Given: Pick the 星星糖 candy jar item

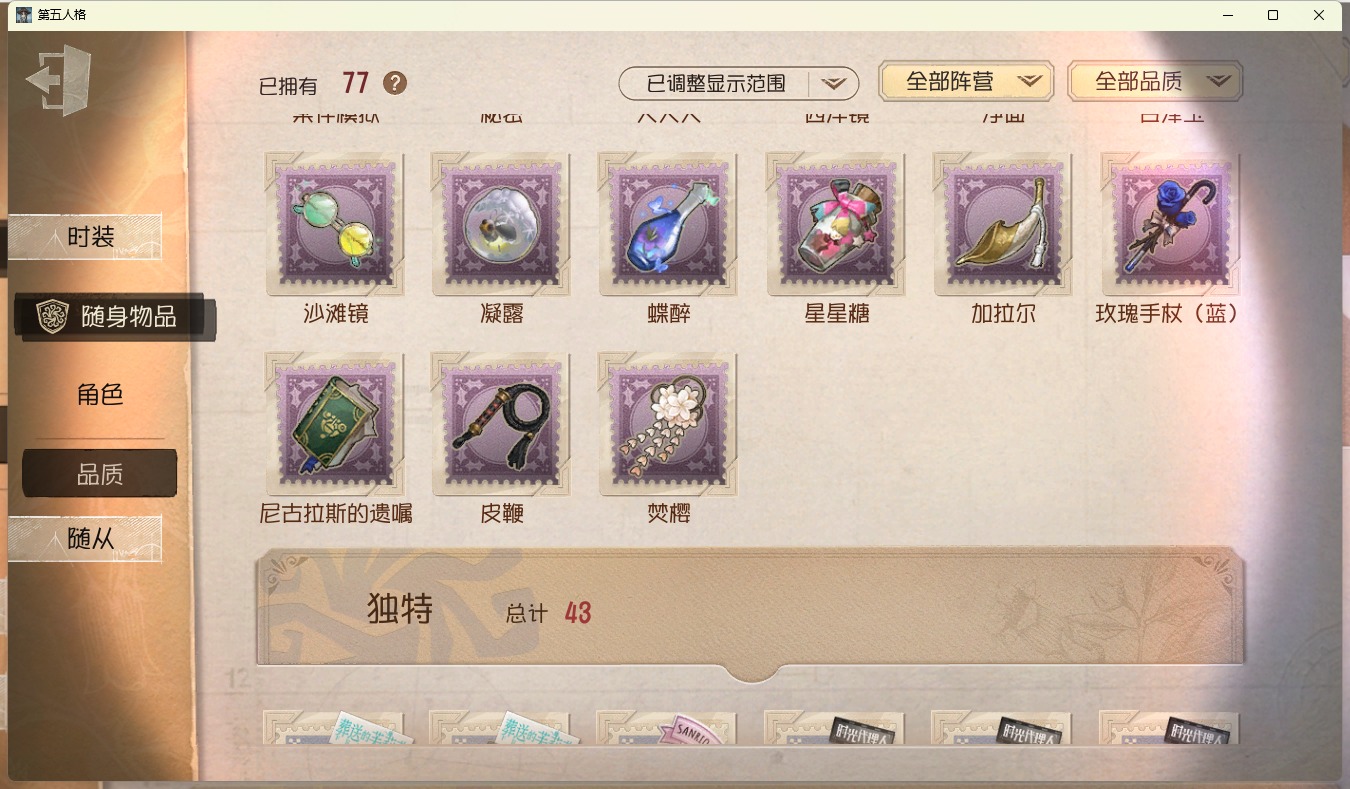Looking at the screenshot, I should pyautogui.click(x=836, y=225).
